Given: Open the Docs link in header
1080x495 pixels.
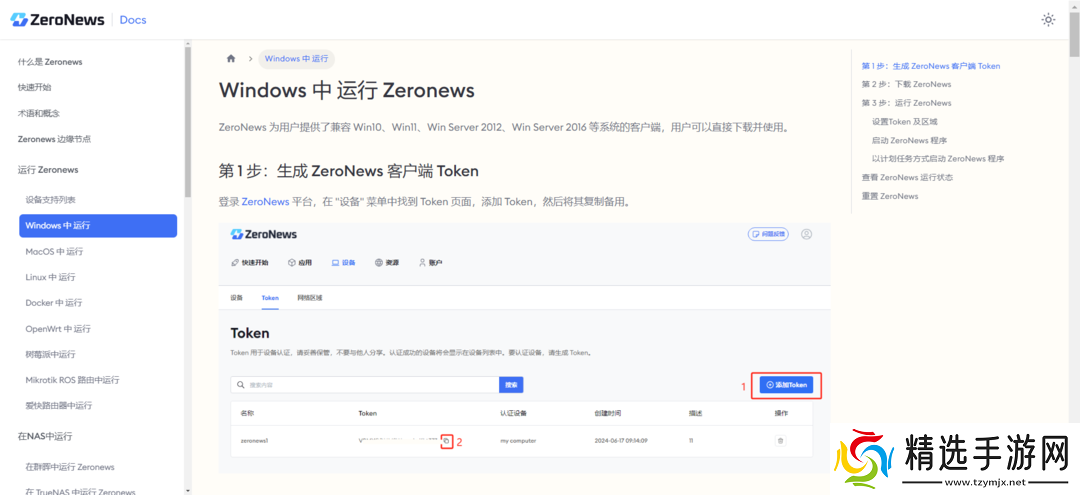Looking at the screenshot, I should tap(133, 20).
